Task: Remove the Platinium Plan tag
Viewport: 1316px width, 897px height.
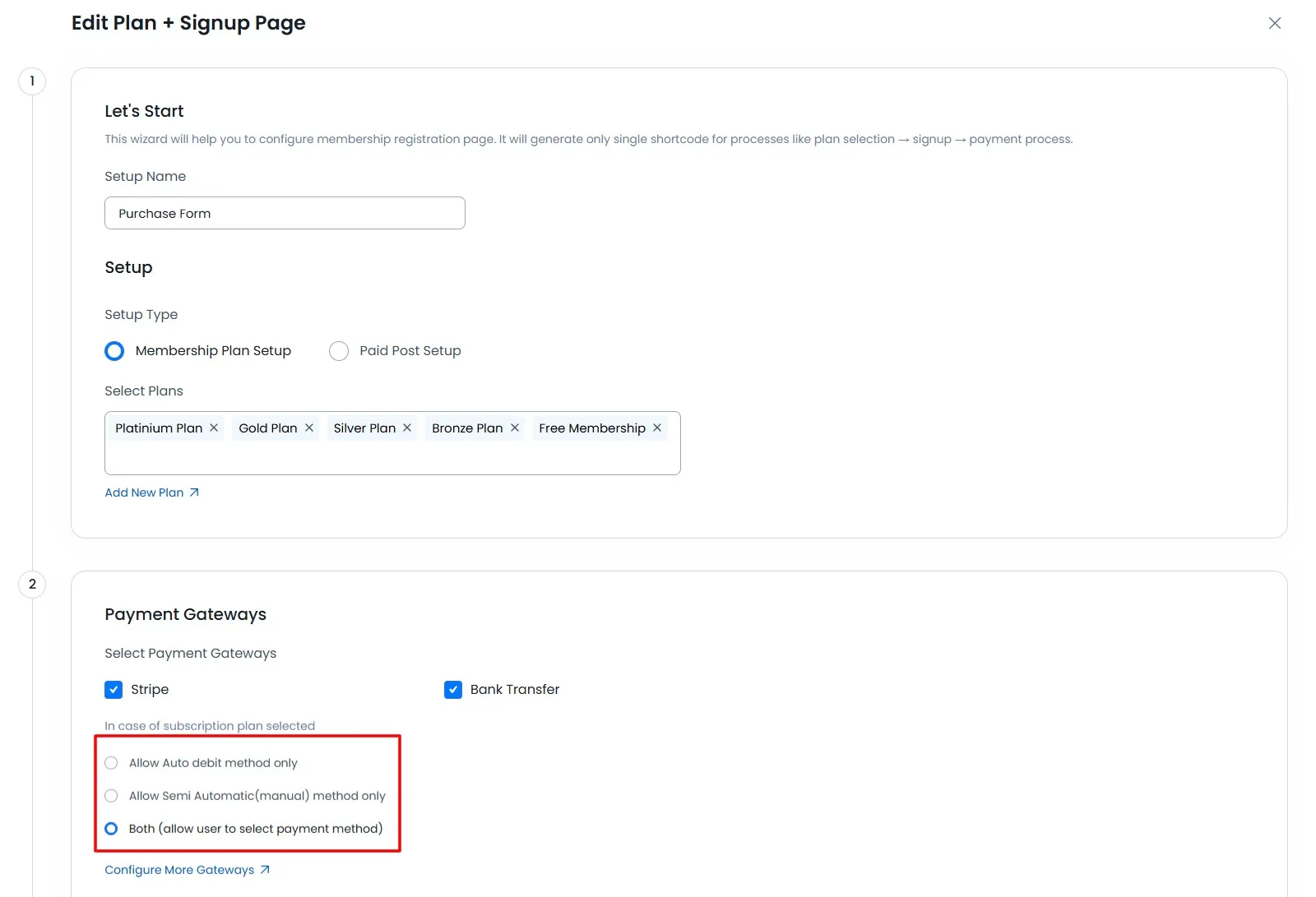Action: click(213, 428)
